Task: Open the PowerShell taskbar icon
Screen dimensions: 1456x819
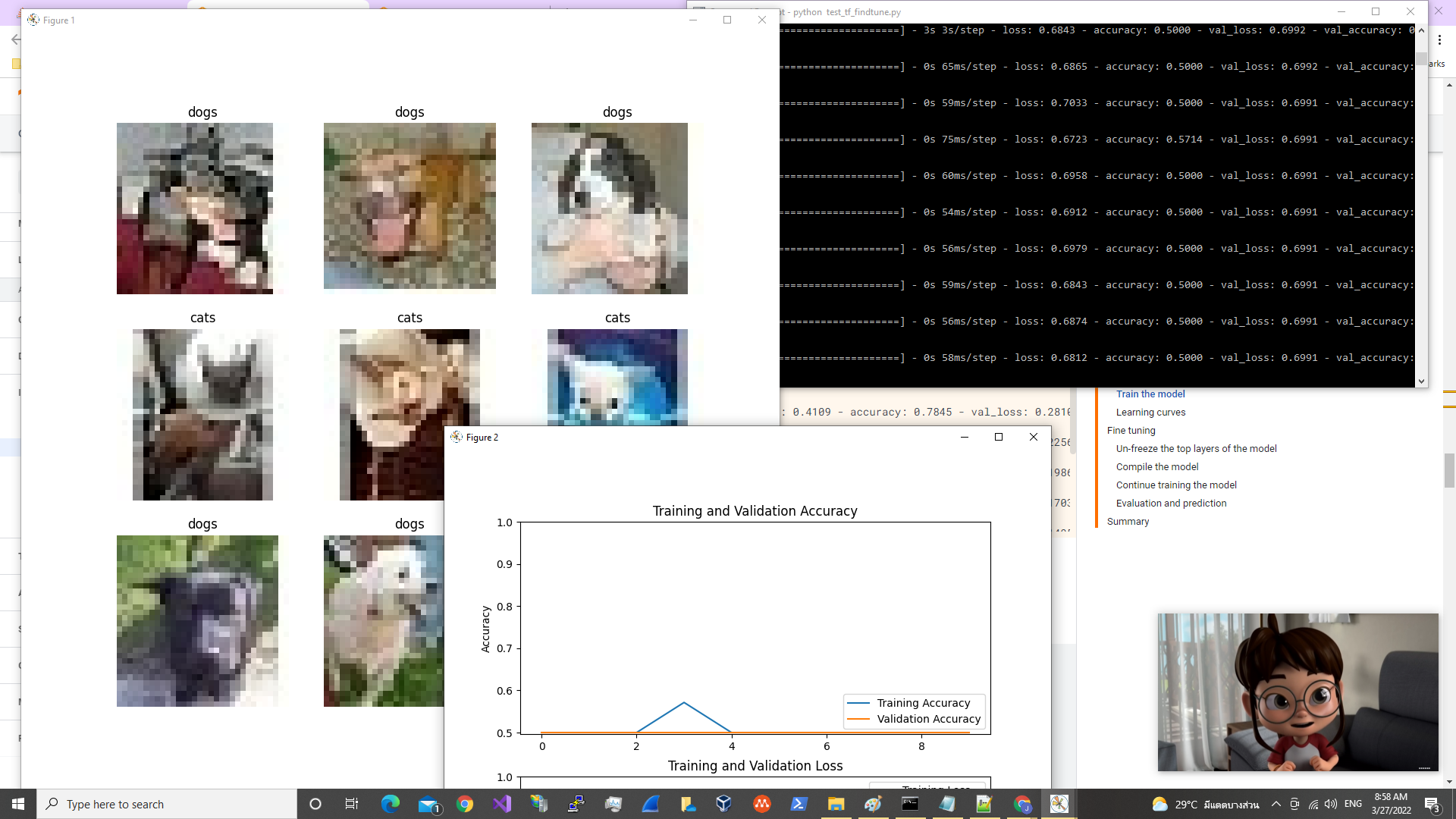Action: pos(799,804)
